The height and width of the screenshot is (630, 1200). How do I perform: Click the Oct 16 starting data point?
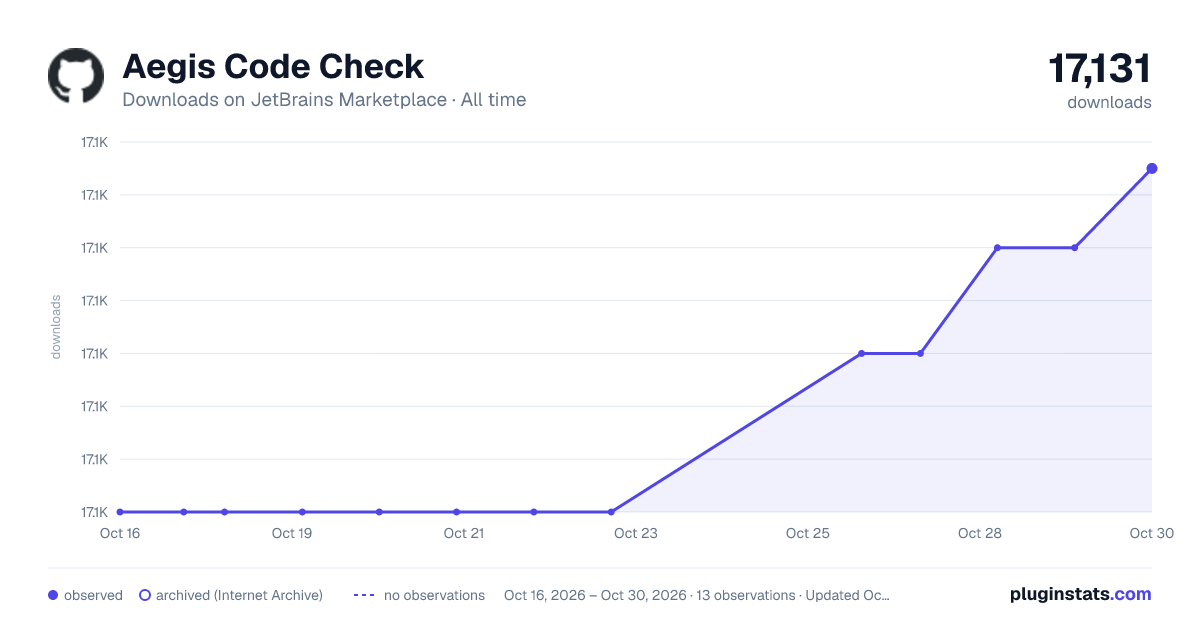pyautogui.click(x=120, y=512)
